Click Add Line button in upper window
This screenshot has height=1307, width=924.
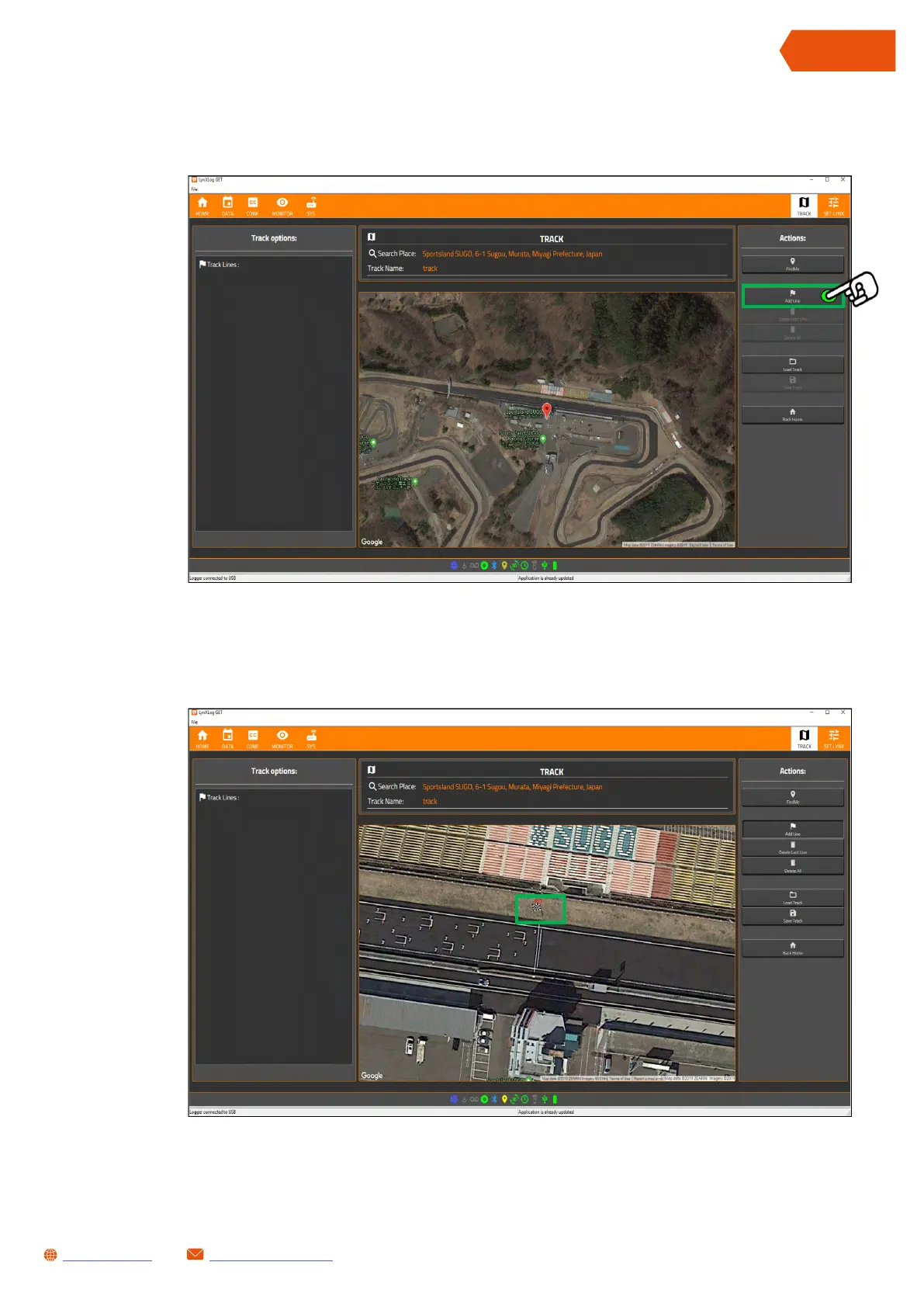point(792,296)
